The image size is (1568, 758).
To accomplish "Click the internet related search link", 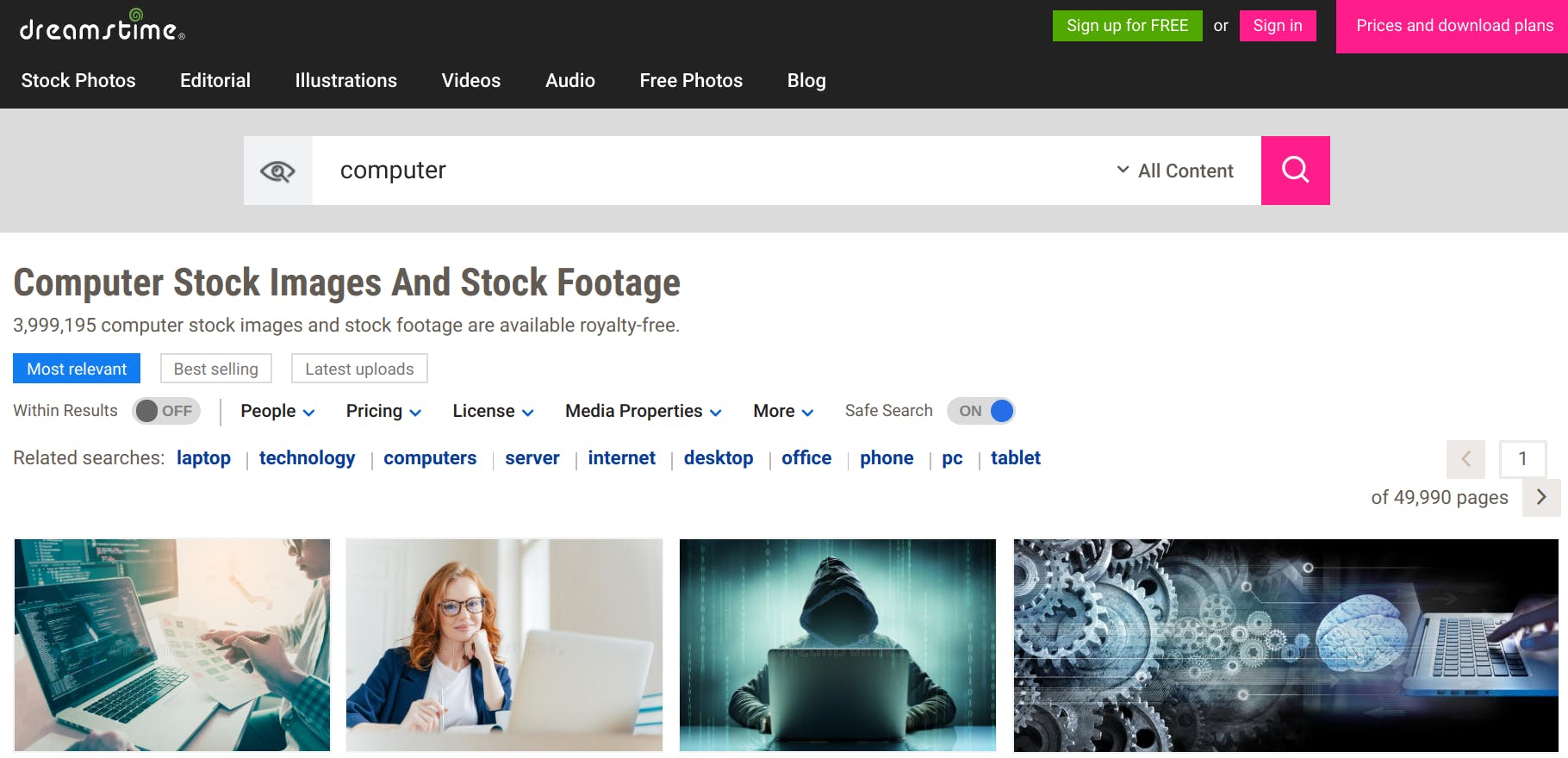I will (x=622, y=458).
